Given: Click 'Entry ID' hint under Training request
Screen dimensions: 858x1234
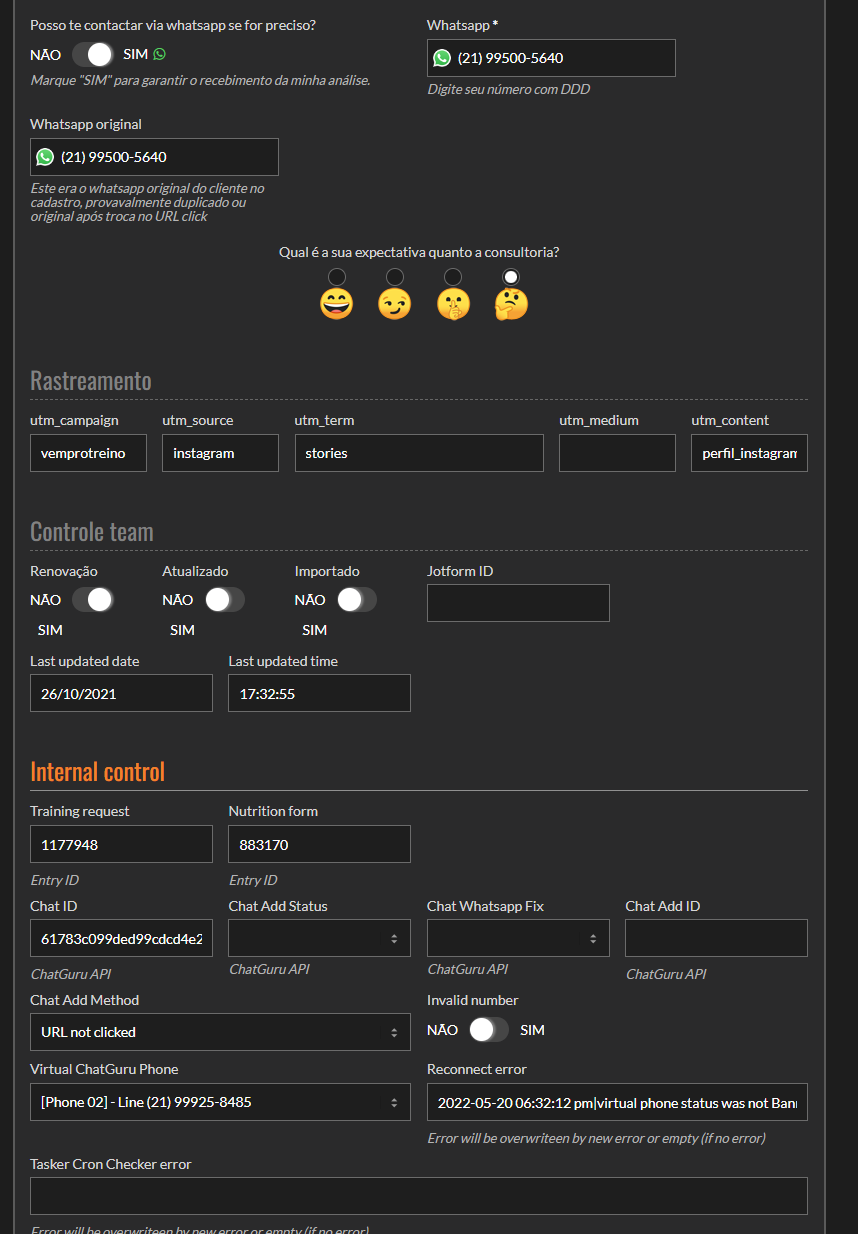Looking at the screenshot, I should (54, 880).
